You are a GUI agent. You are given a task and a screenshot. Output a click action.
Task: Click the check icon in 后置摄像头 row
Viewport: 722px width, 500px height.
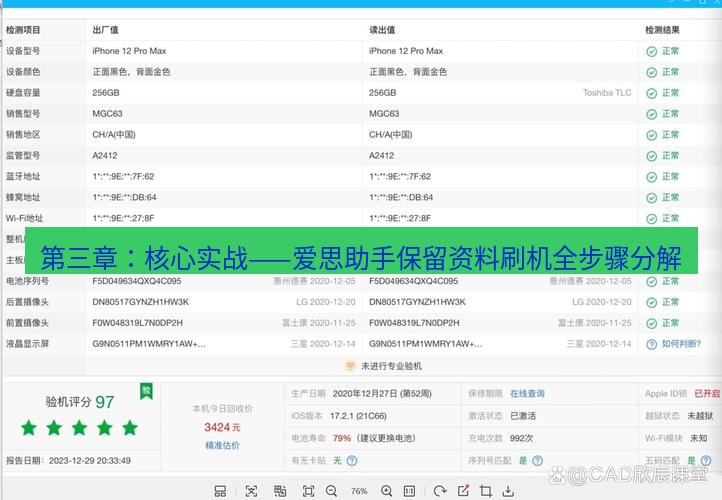coord(651,302)
